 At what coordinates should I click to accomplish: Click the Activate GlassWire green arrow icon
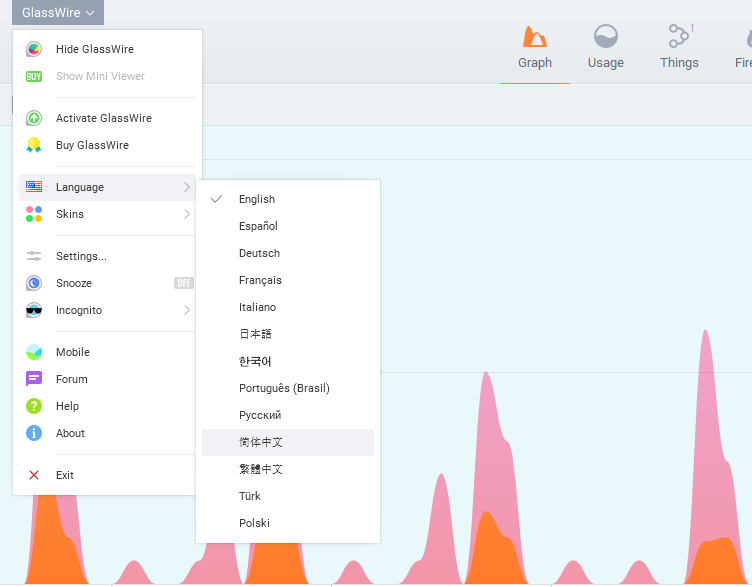point(34,118)
